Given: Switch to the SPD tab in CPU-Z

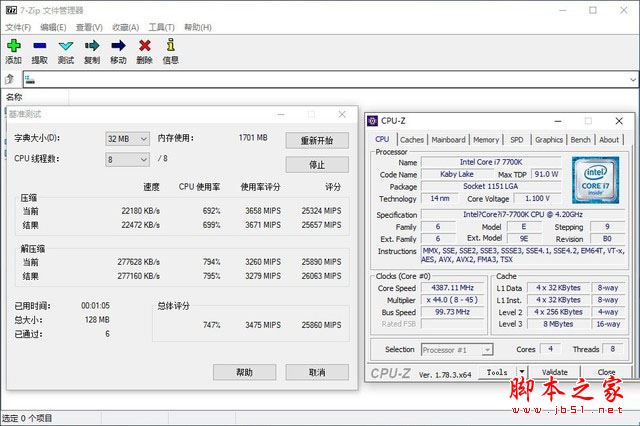Looking at the screenshot, I should [517, 140].
